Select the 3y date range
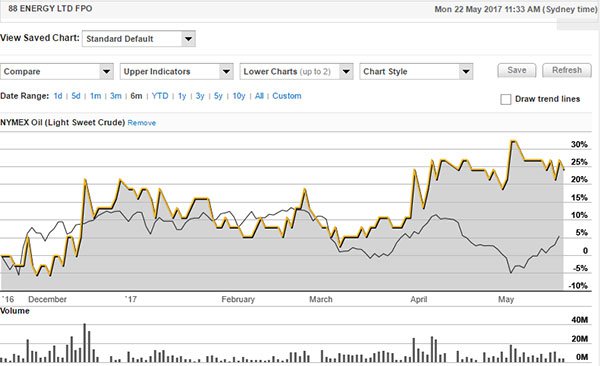Image resolution: width=600 pixels, height=366 pixels. [200, 96]
